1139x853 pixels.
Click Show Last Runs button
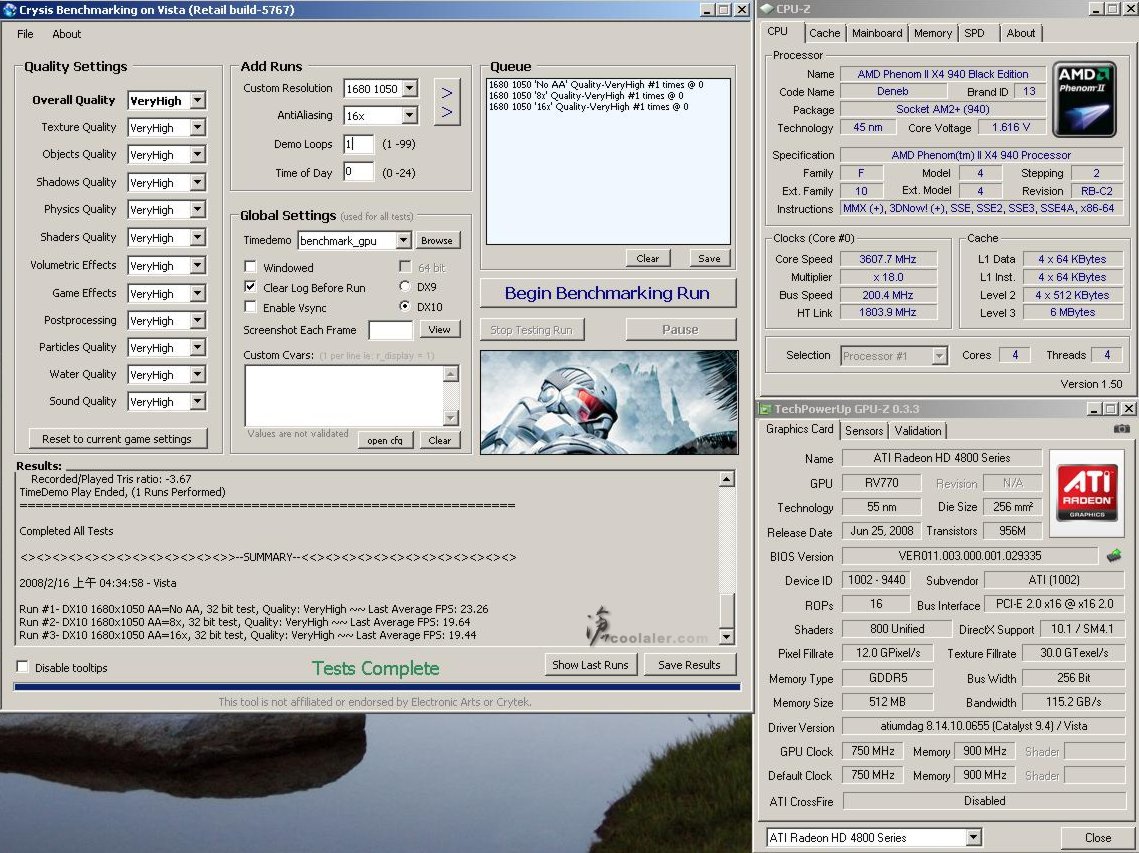[590, 664]
